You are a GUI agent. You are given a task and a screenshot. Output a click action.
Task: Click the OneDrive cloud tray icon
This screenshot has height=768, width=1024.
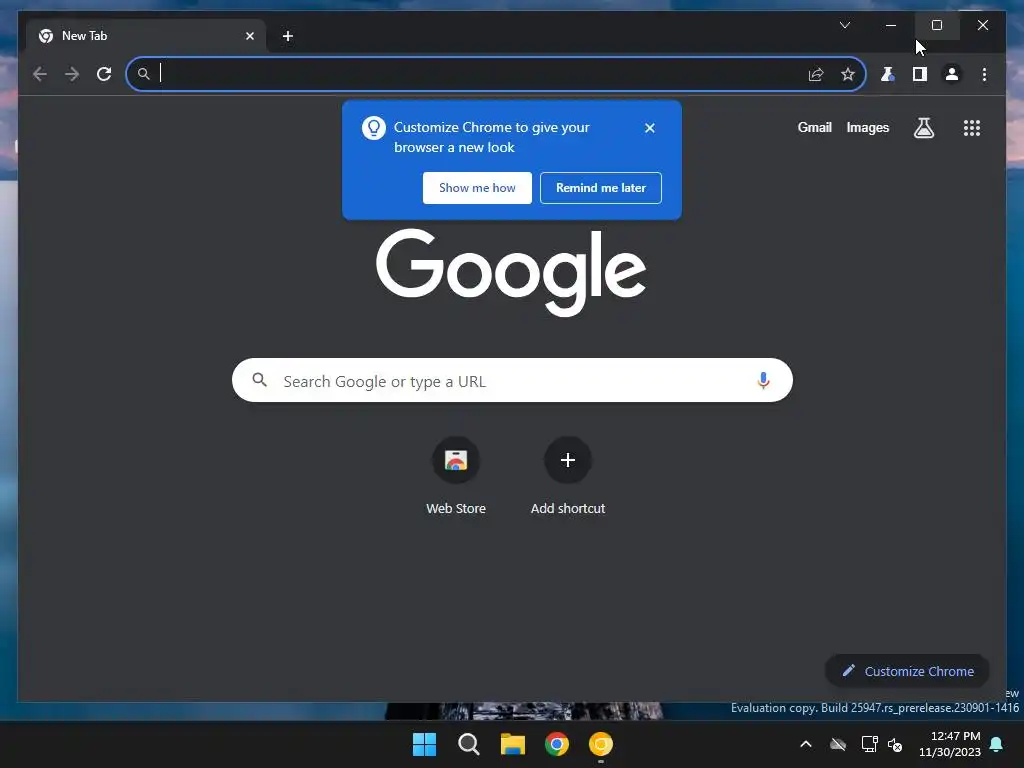coord(838,744)
